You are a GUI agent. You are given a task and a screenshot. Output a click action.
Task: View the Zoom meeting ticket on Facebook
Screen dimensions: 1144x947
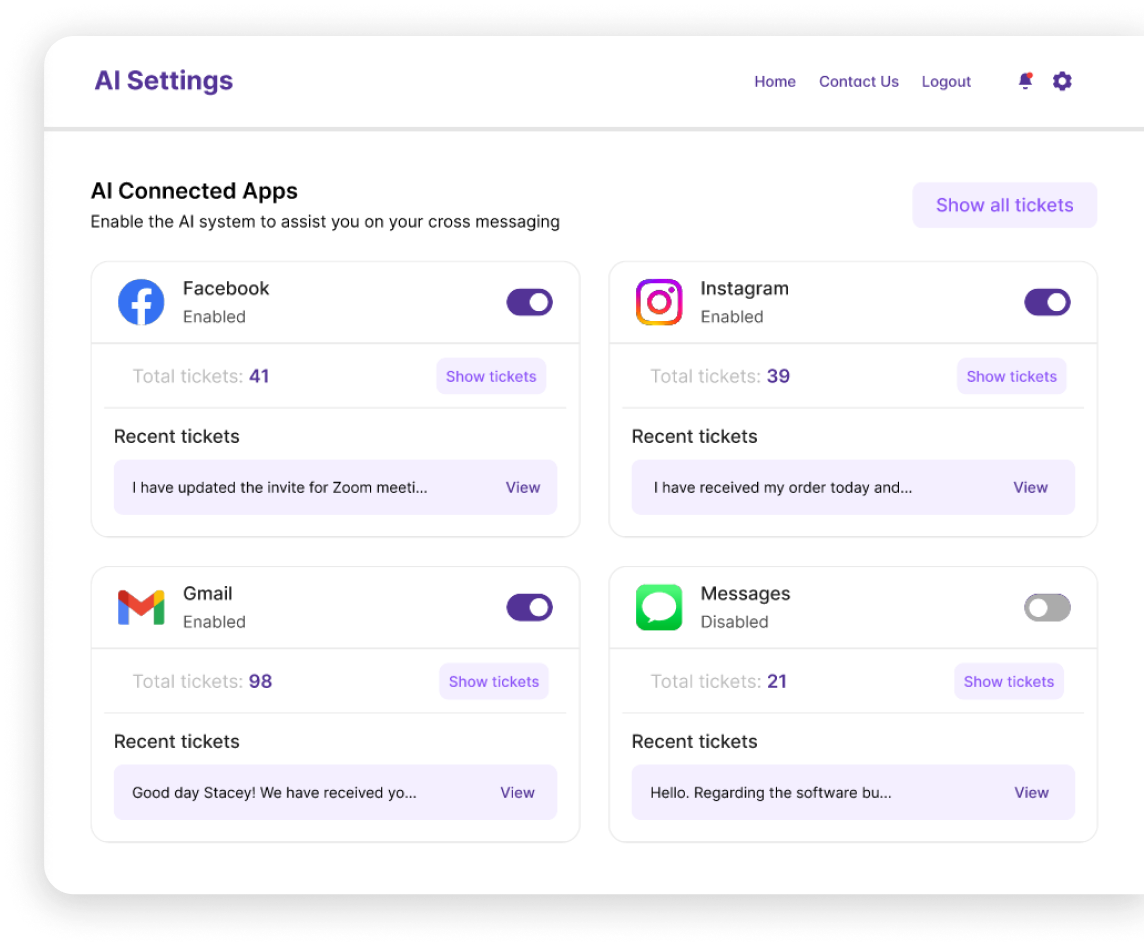point(523,487)
